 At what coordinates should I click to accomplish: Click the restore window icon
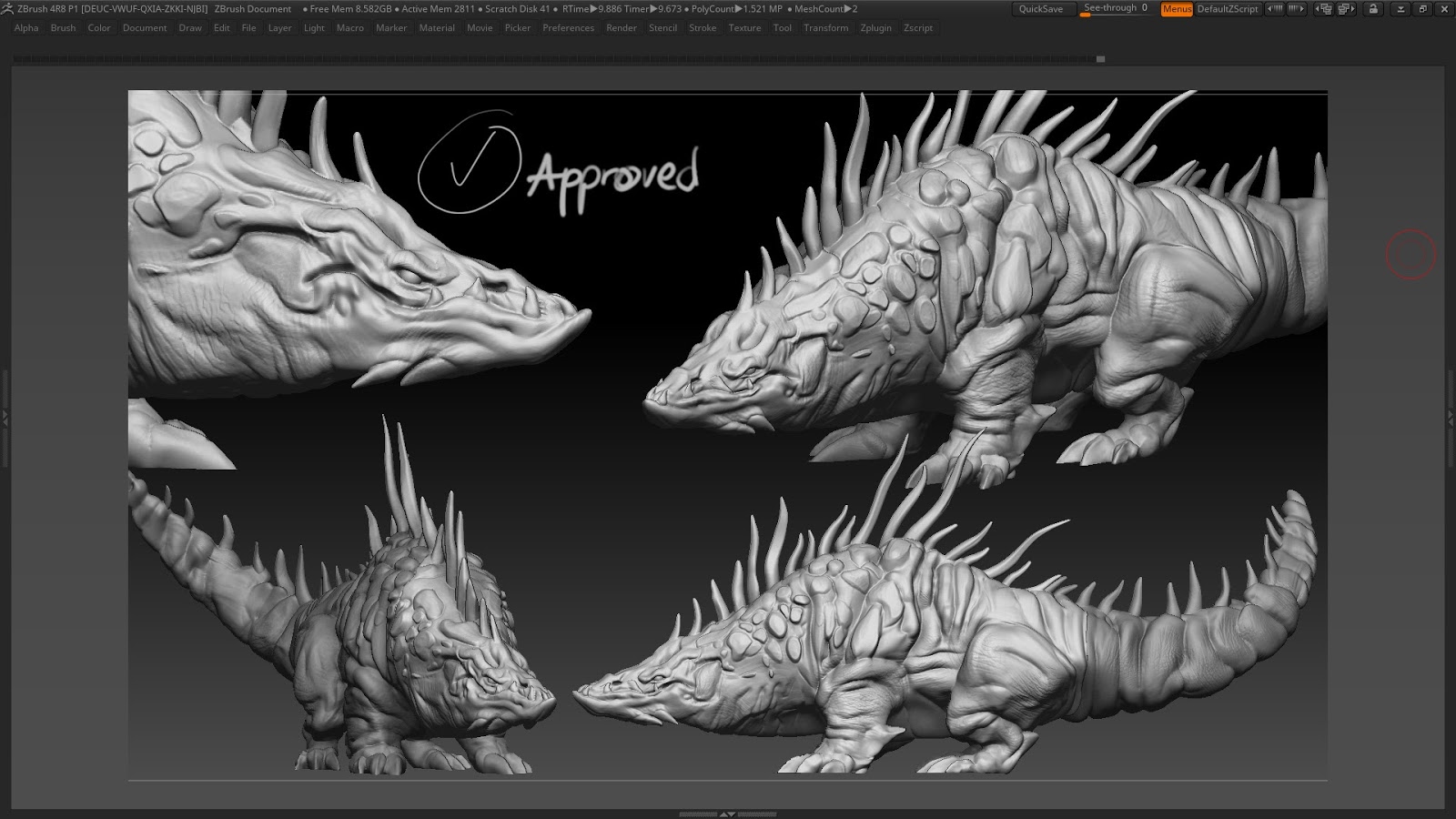tap(1422, 8)
